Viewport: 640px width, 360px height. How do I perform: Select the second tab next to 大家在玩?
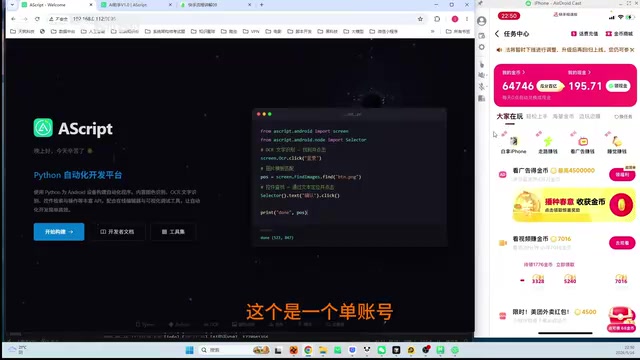pos(536,117)
